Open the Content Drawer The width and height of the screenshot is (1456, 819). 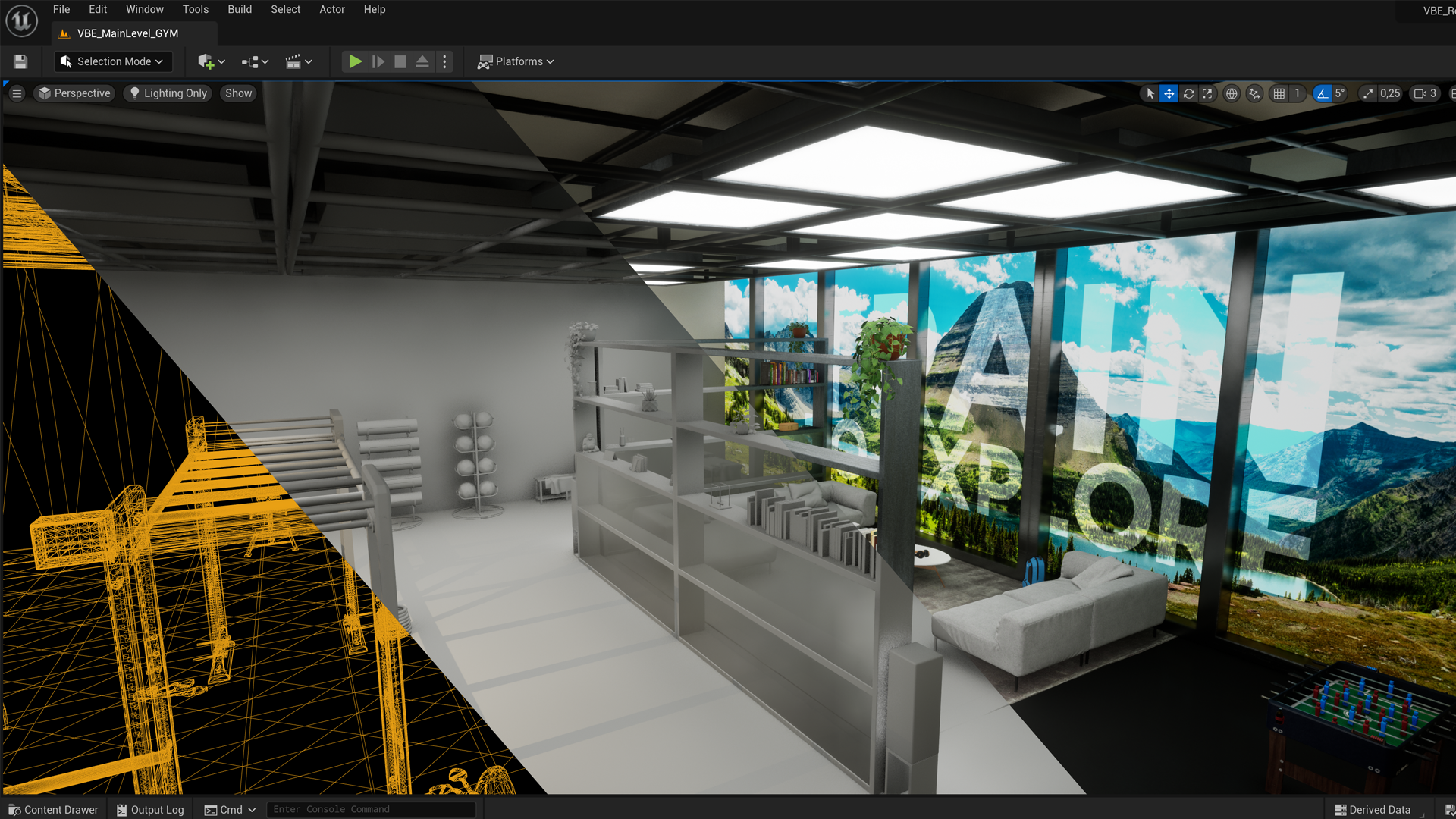[x=53, y=809]
